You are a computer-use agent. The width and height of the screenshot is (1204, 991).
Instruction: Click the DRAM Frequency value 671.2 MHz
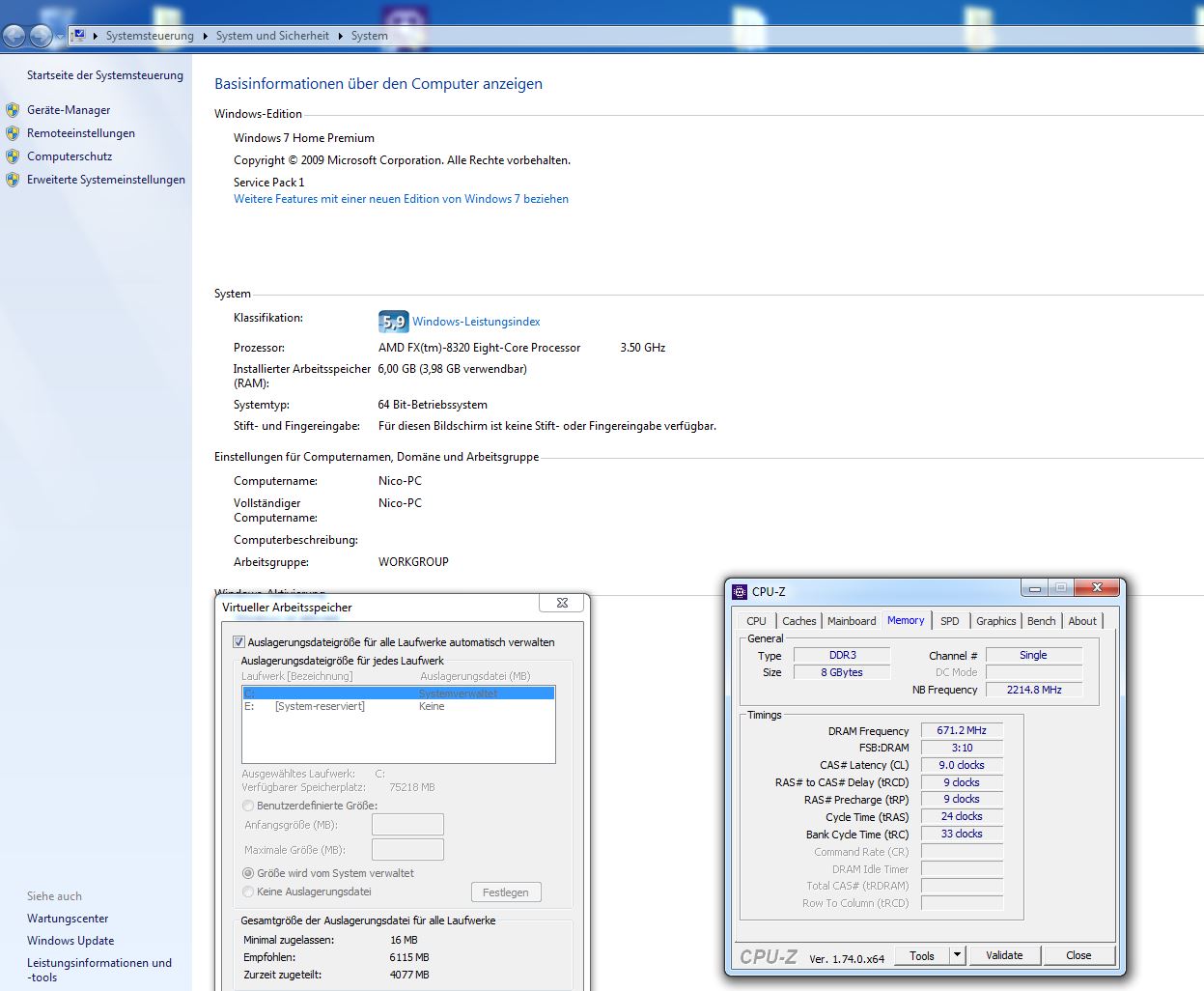962,730
